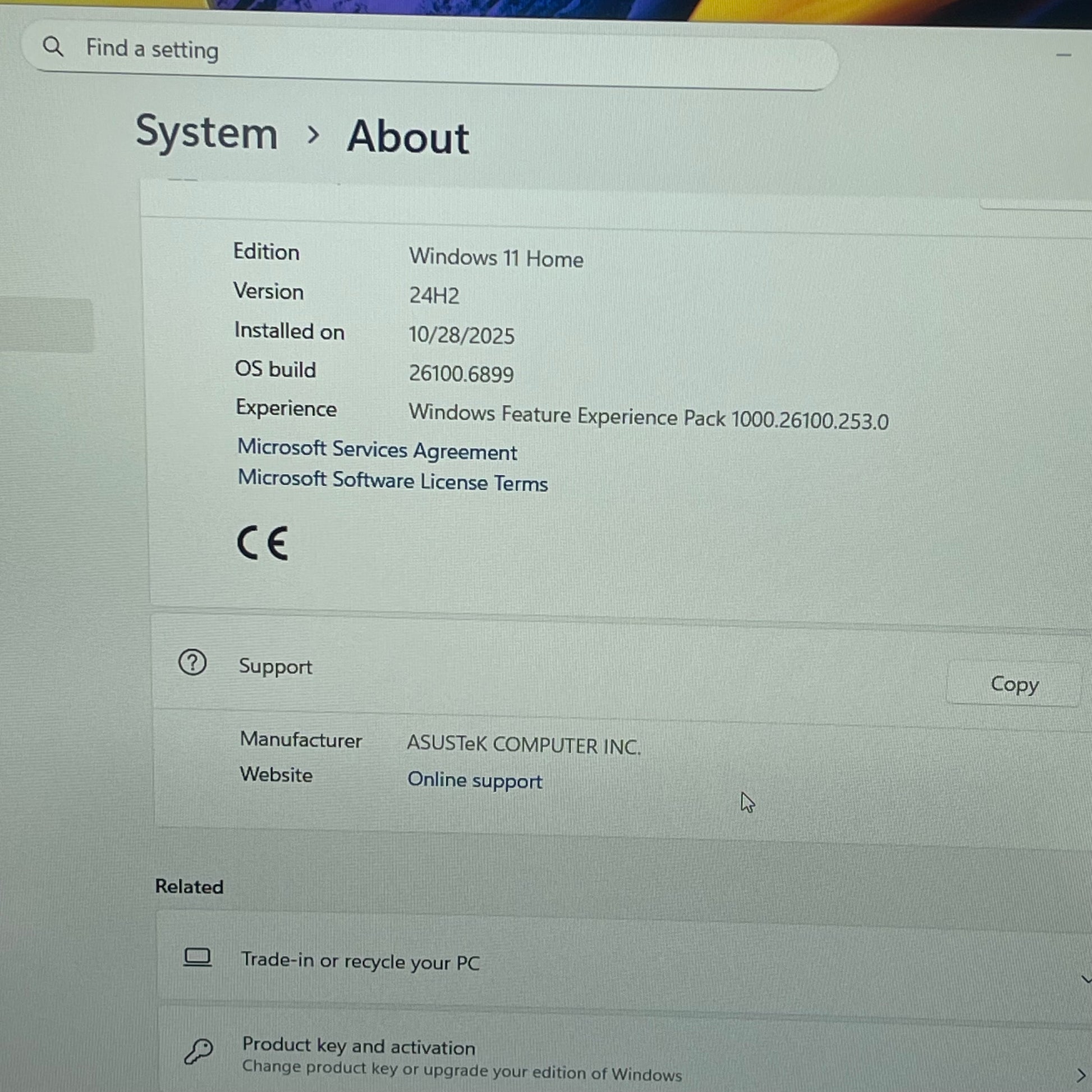Viewport: 1092px width, 1092px height.
Task: Open the Online support website link
Action: 474,781
